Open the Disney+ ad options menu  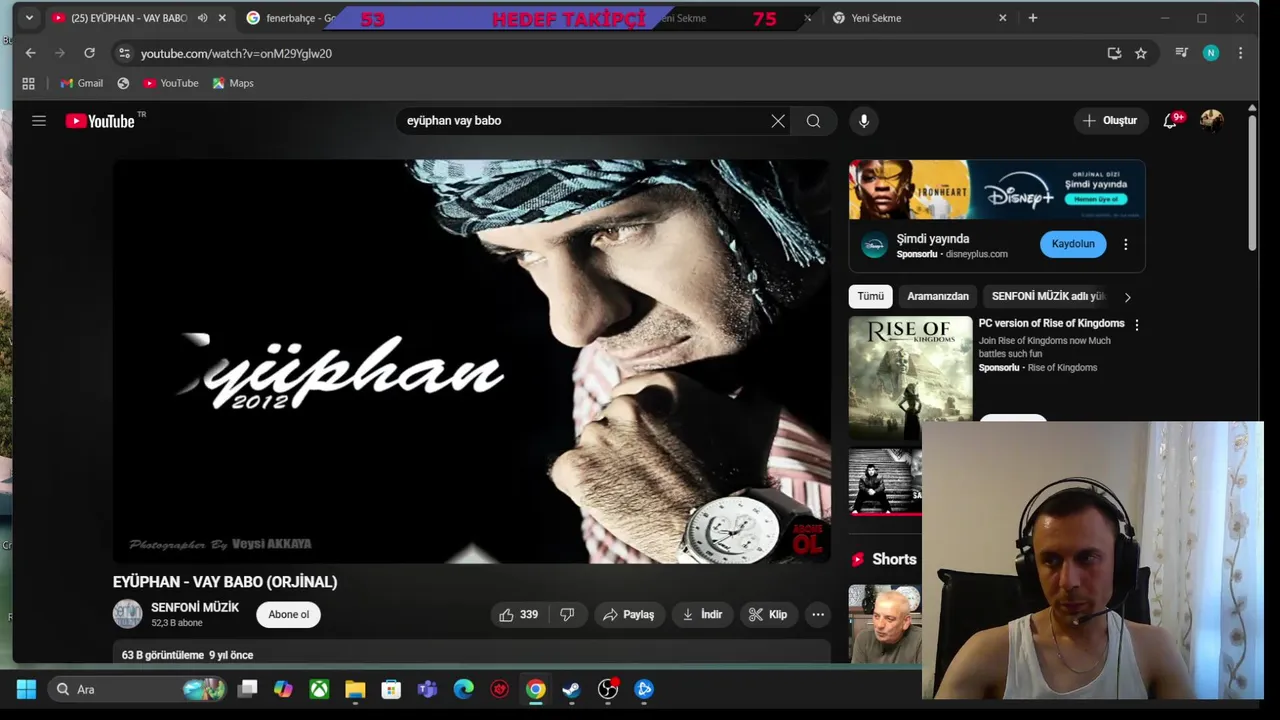pos(1126,245)
